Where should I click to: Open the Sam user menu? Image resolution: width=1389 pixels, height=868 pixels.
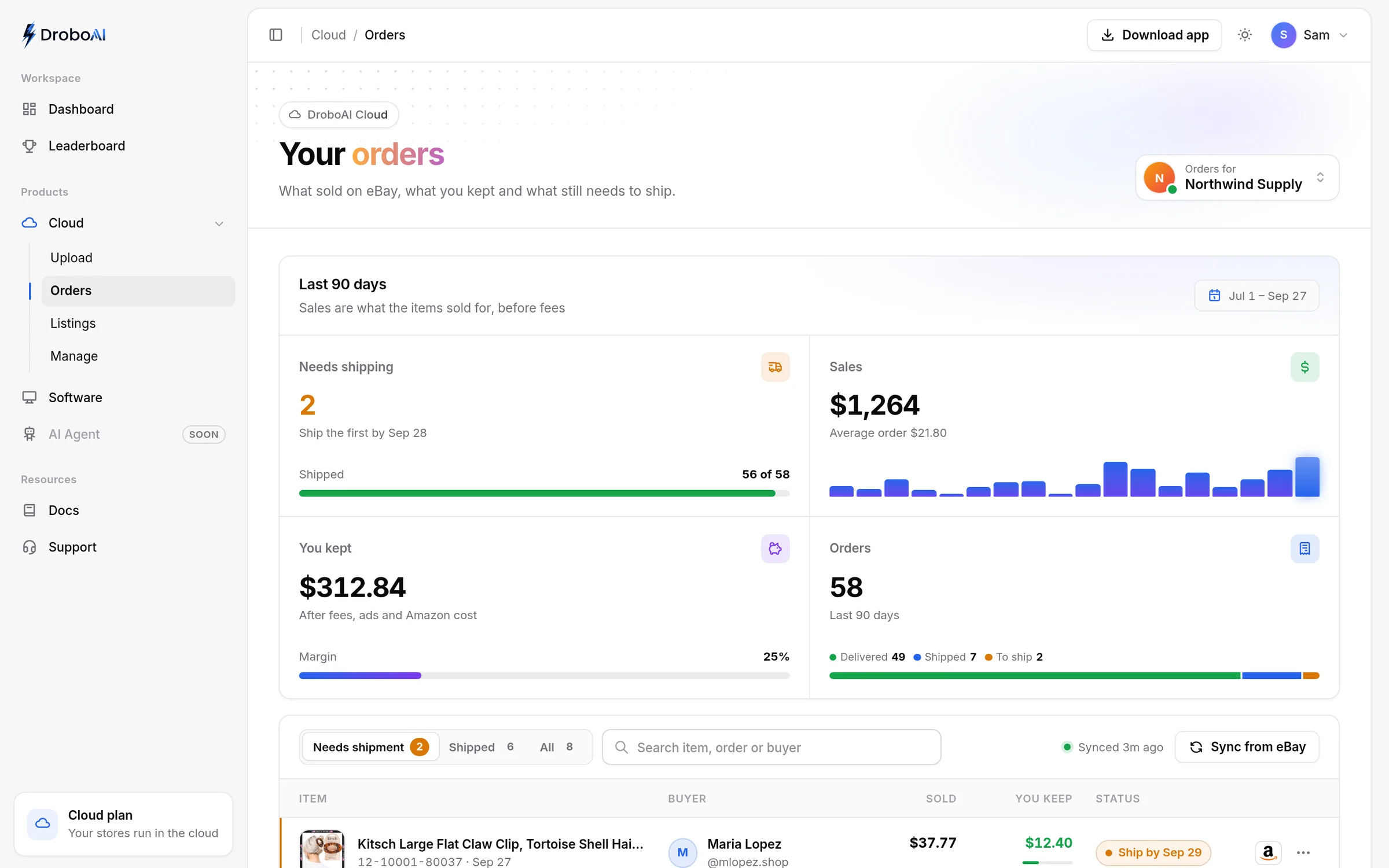click(x=1310, y=35)
